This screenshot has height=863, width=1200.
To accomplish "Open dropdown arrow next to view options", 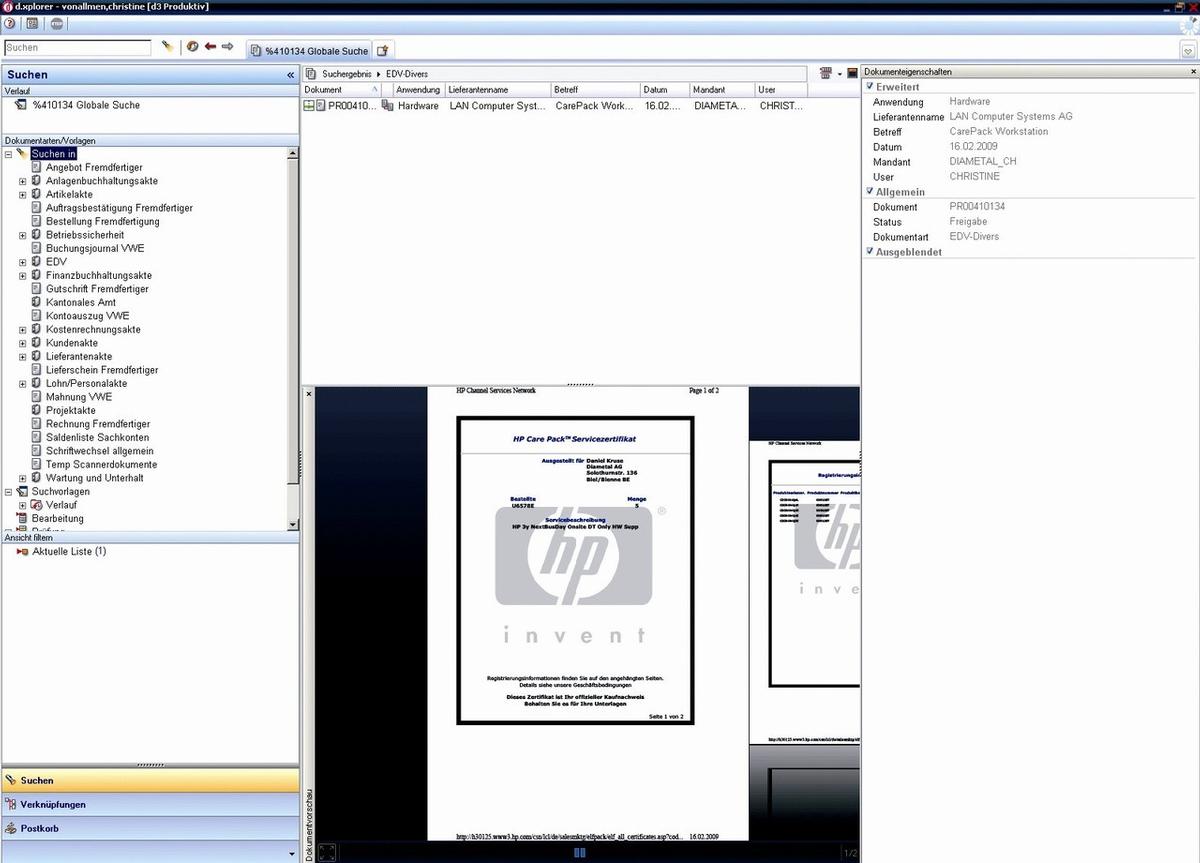I will (x=839, y=74).
